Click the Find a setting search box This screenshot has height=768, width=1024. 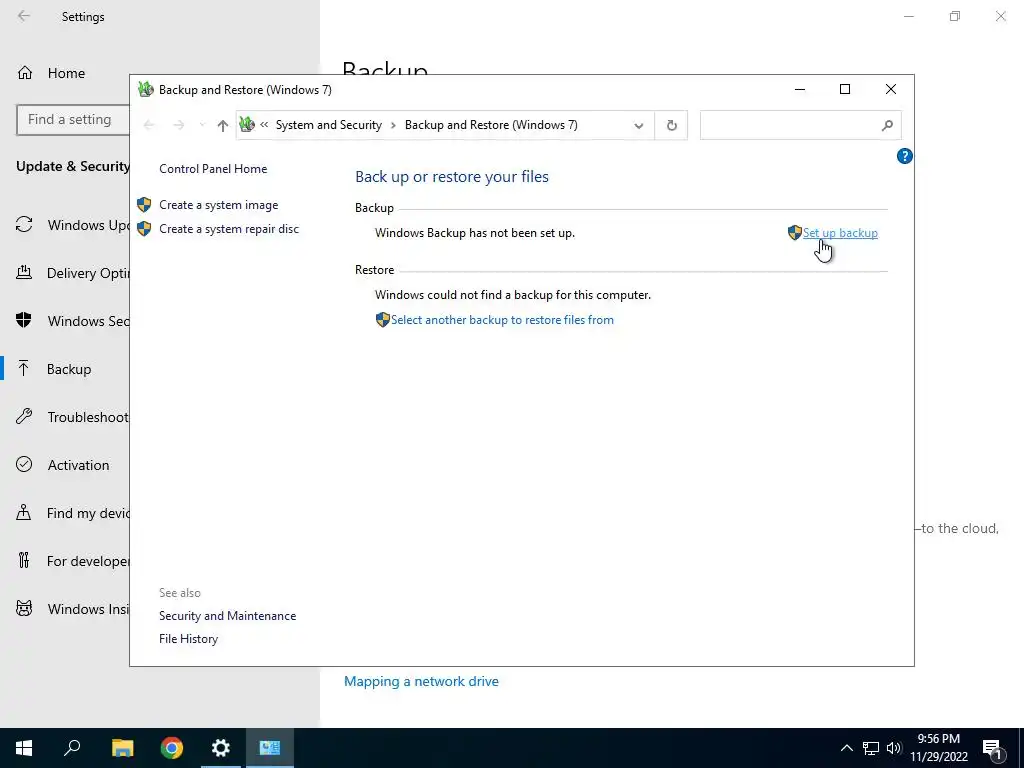(x=72, y=120)
